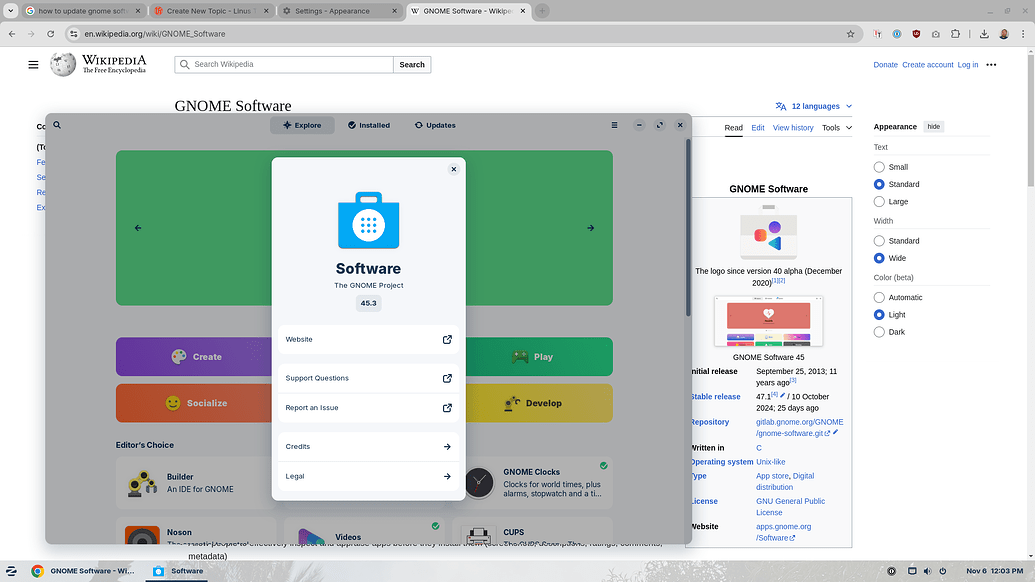Click the Noson app icon

coord(141,535)
